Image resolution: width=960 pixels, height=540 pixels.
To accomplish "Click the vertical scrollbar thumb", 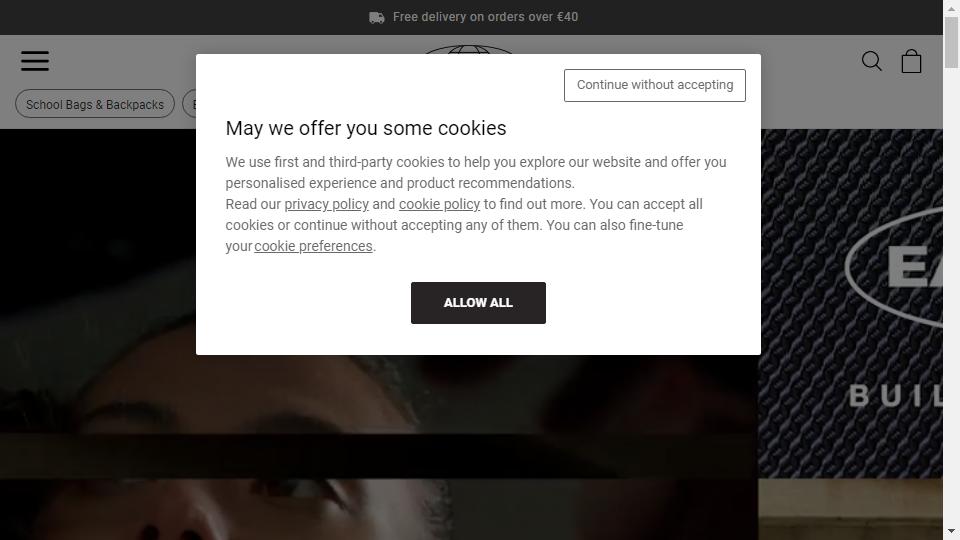I will tap(951, 42).
